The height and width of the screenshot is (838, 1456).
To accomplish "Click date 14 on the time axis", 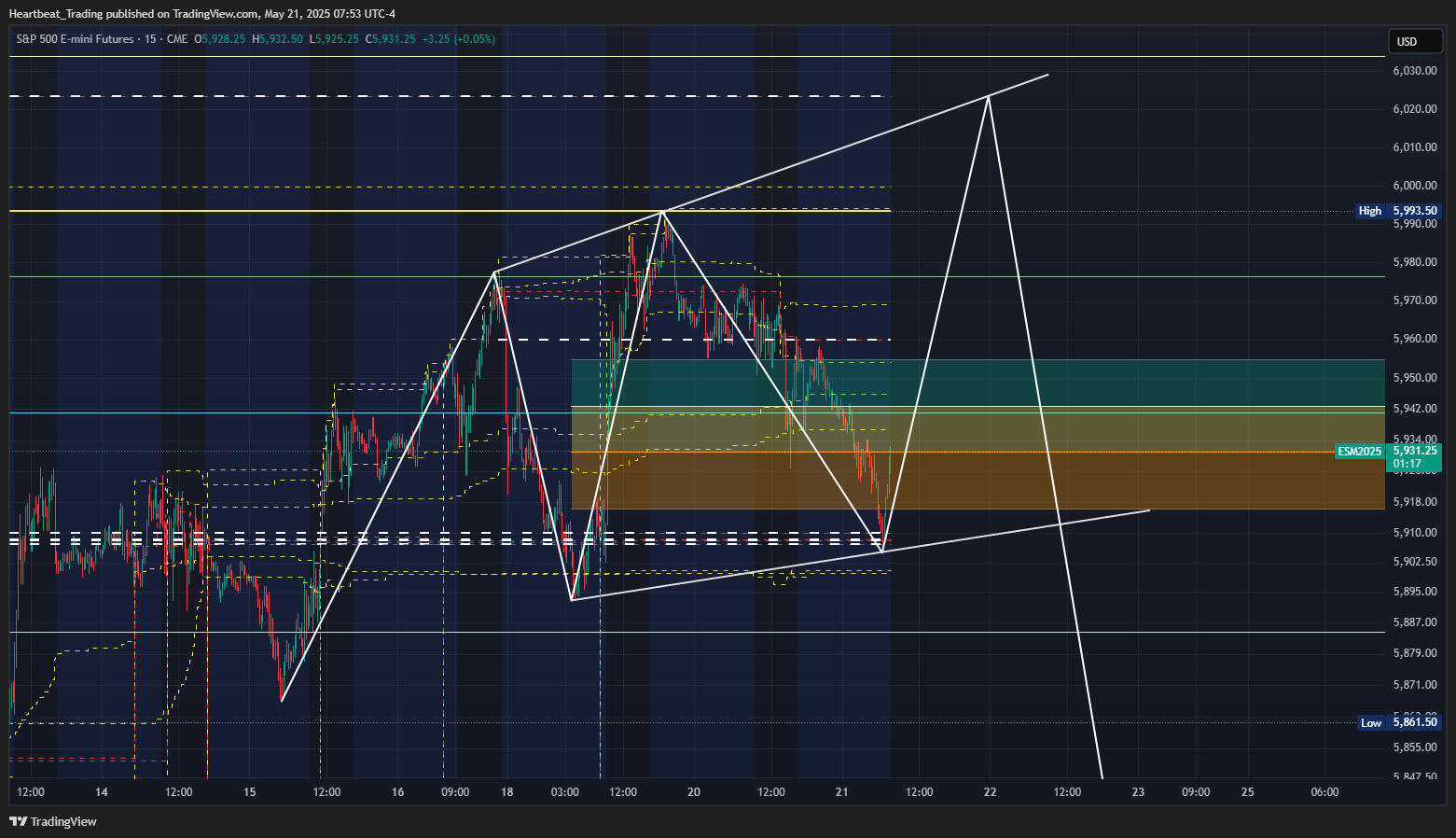I will point(102,792).
